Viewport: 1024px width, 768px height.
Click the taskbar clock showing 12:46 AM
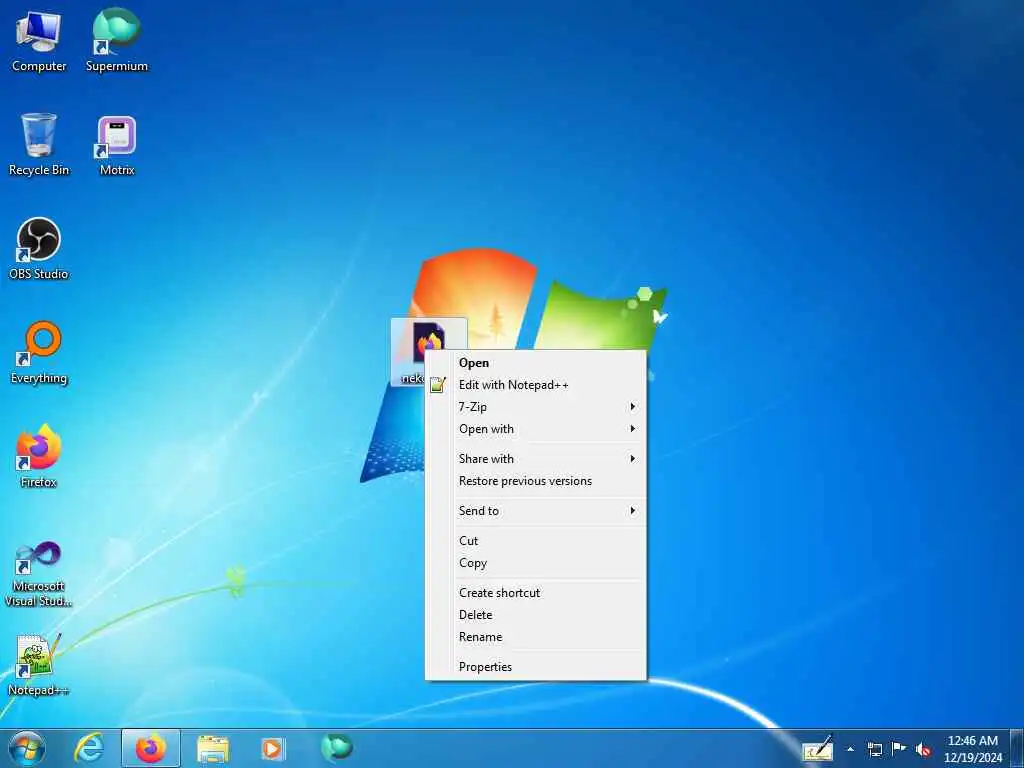click(x=972, y=749)
